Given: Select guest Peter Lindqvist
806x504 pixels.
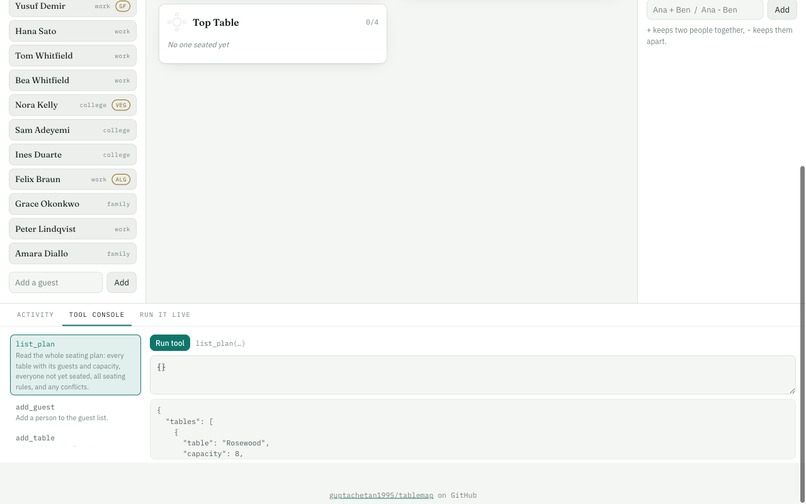Looking at the screenshot, I should tap(72, 229).
